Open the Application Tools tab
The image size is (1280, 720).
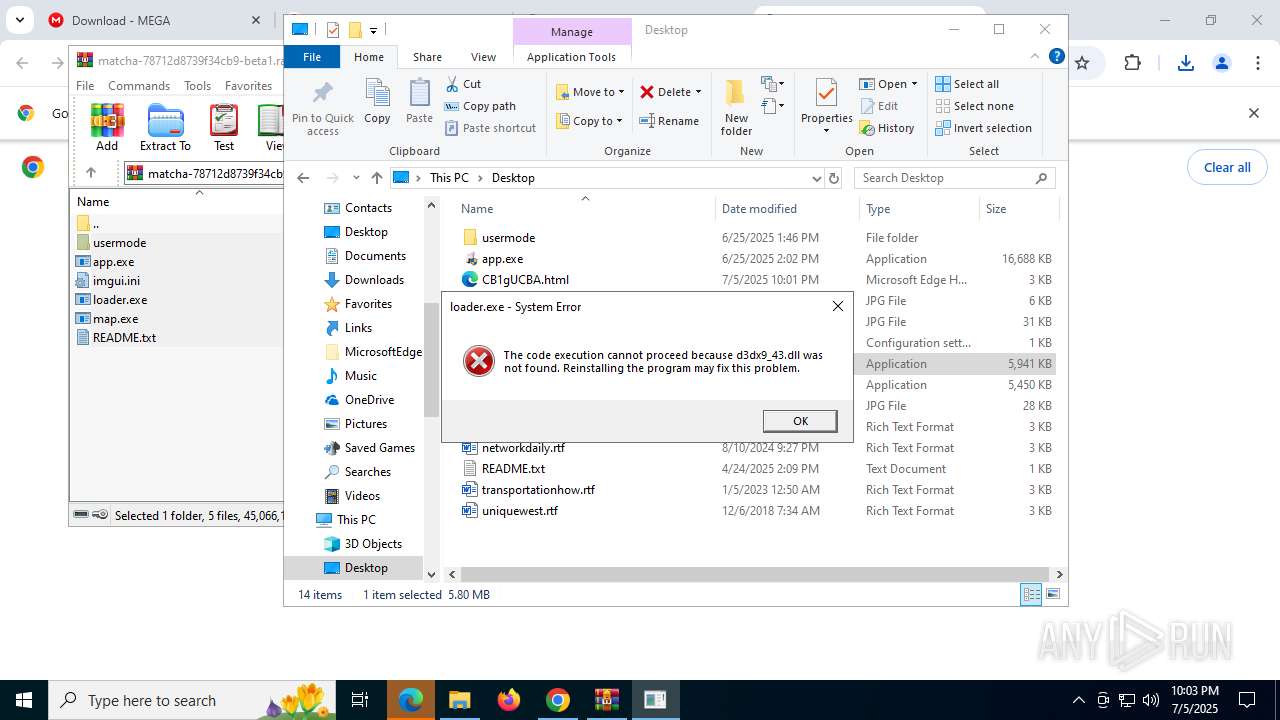tap(571, 57)
